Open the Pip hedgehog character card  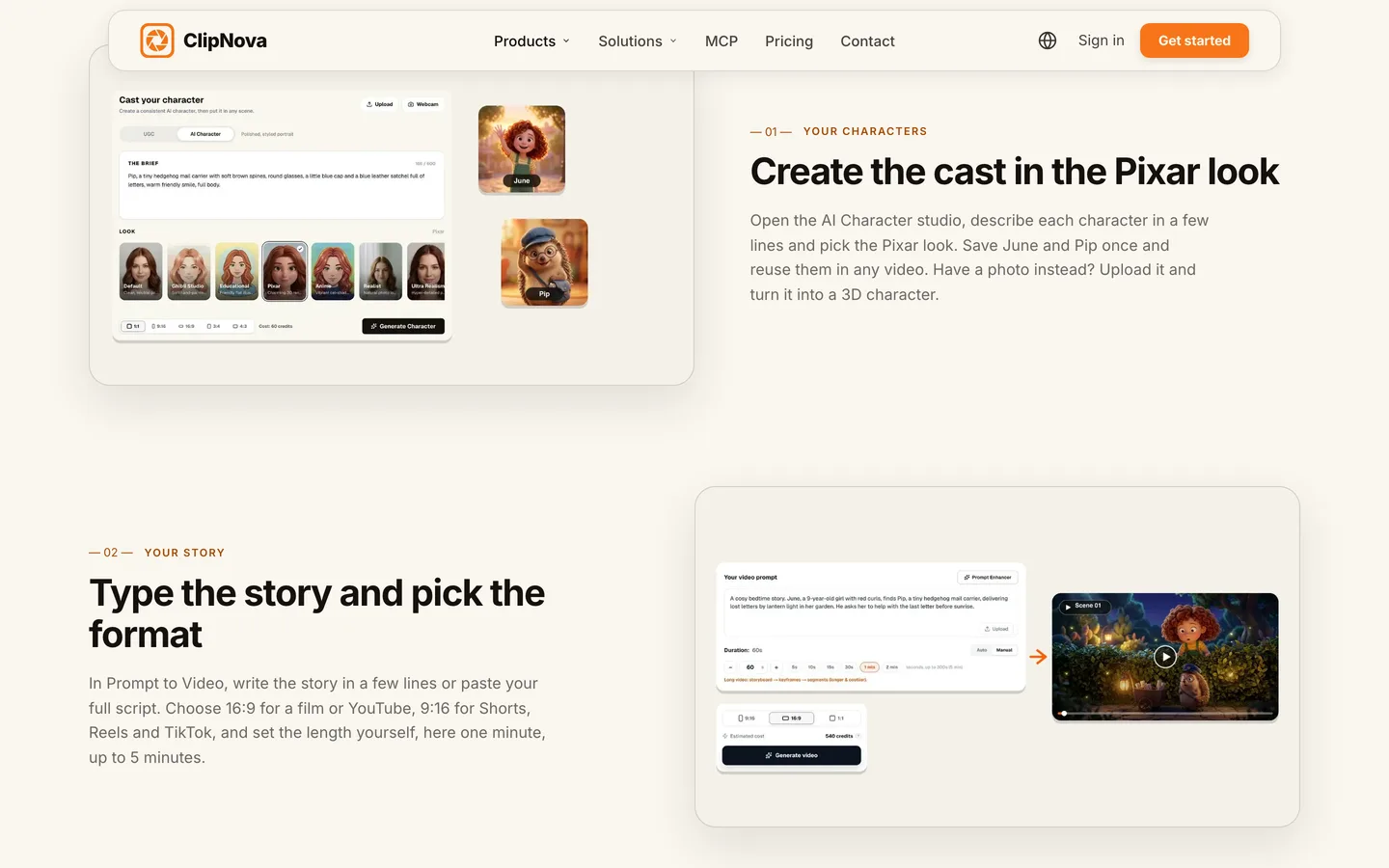tap(544, 262)
